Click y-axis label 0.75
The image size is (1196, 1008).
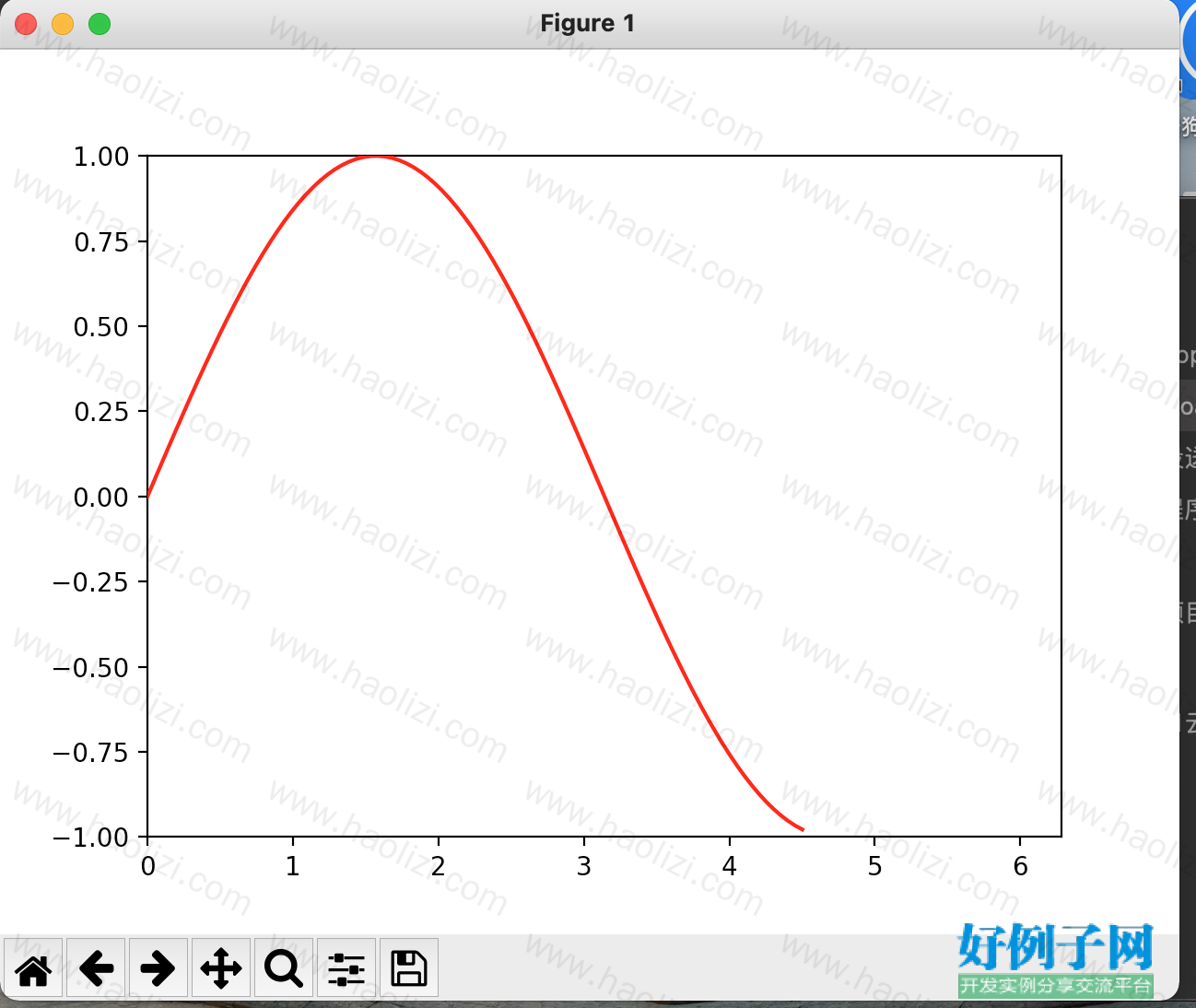click(101, 241)
